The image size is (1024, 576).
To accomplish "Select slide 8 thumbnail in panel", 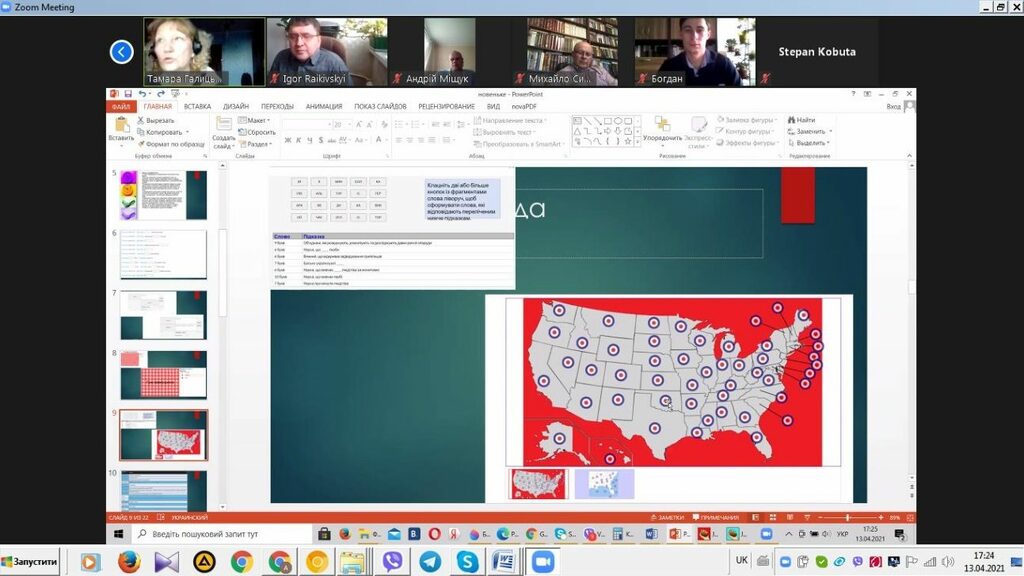I will [164, 375].
